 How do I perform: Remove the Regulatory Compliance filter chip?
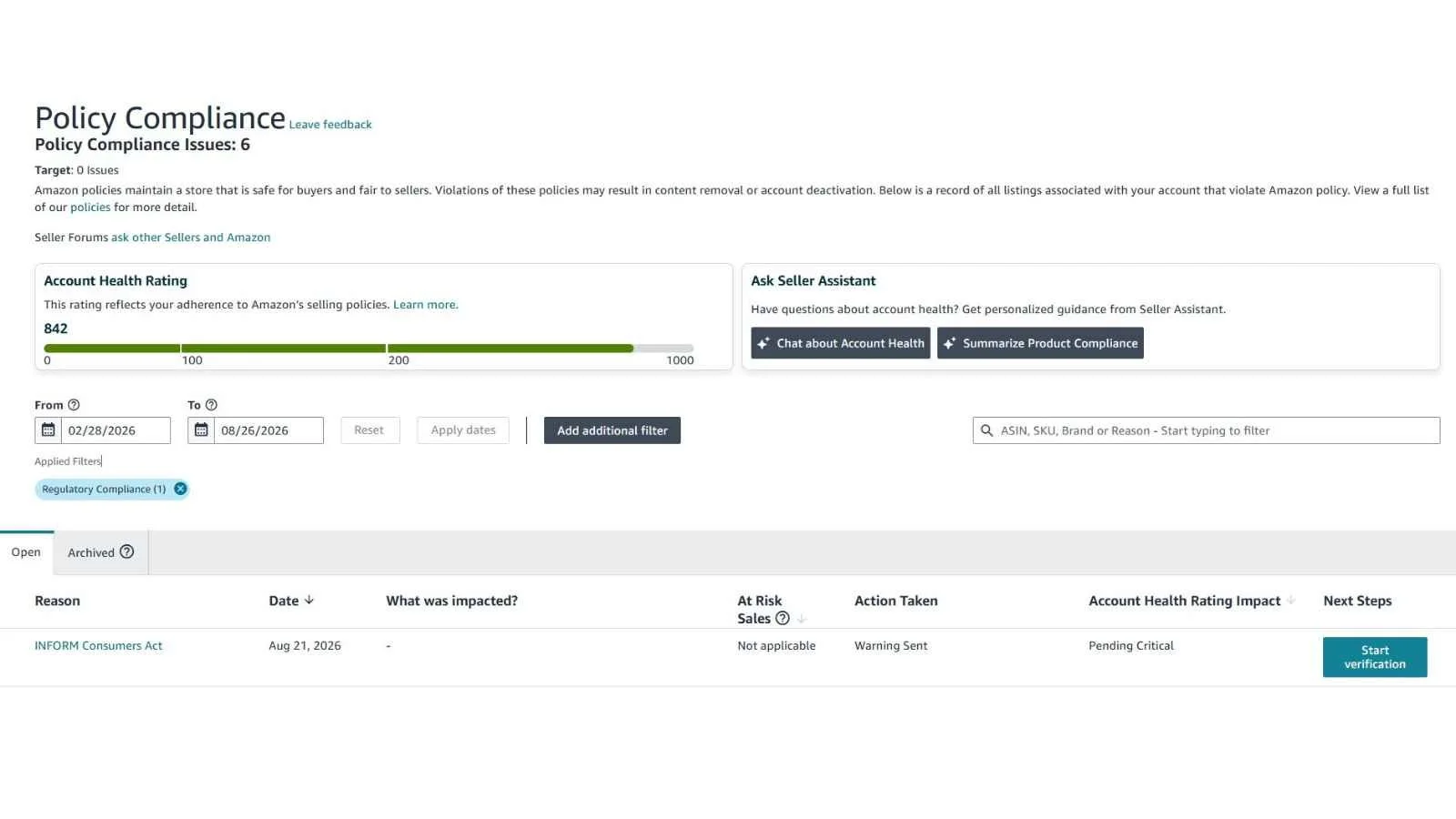click(x=180, y=489)
